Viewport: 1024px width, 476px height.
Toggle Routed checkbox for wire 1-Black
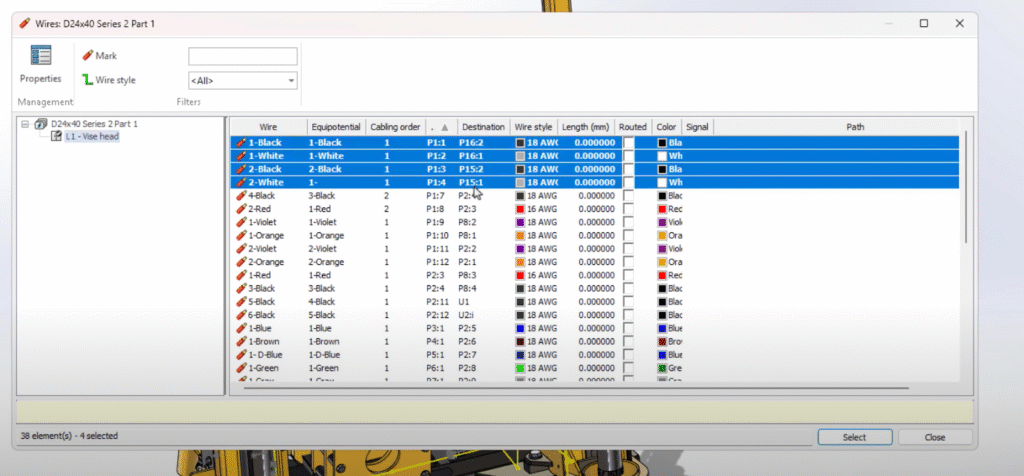(628, 143)
